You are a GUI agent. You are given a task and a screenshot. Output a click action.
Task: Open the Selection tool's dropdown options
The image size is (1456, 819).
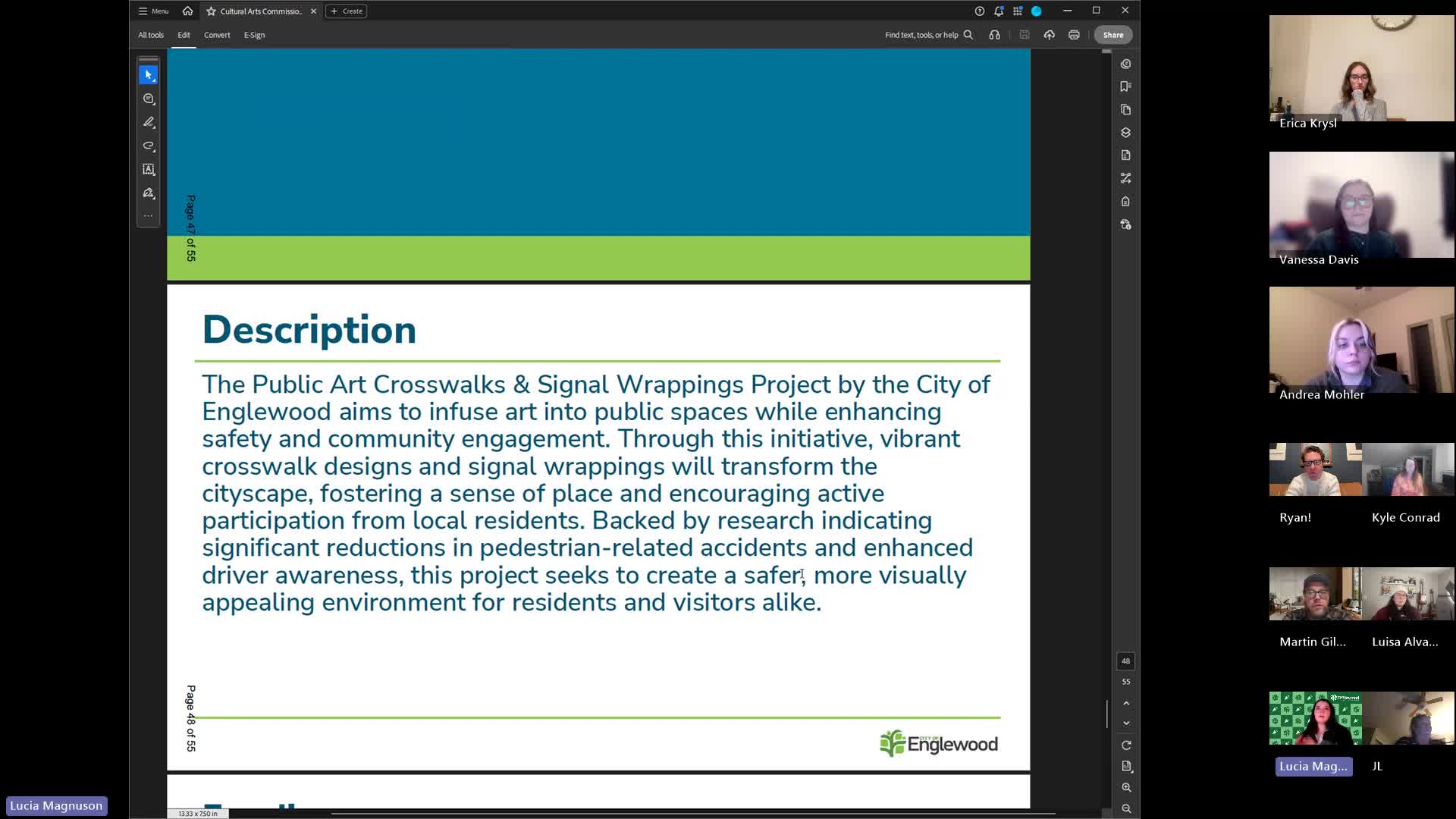(155, 80)
